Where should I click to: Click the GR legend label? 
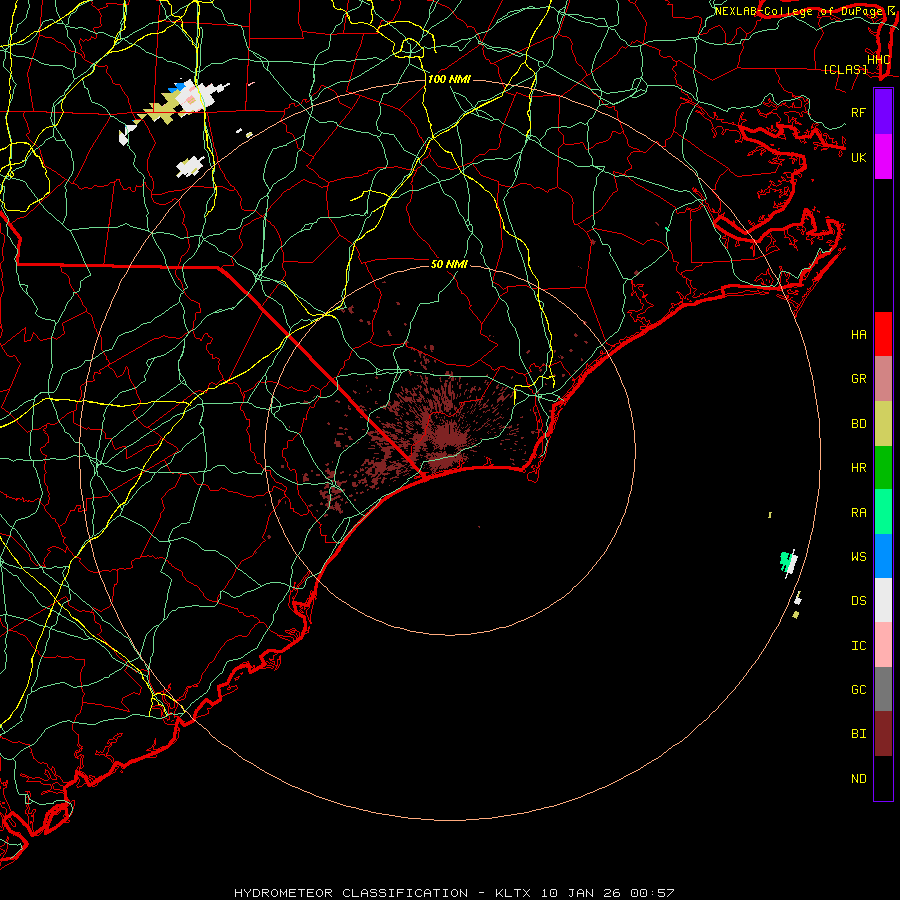[x=858, y=379]
